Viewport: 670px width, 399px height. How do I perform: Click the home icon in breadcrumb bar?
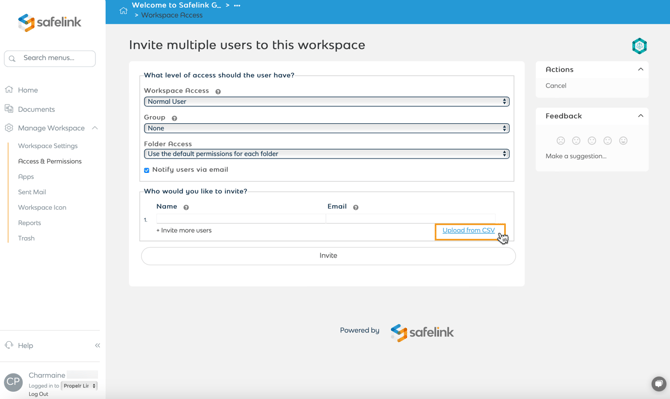pyautogui.click(x=123, y=10)
